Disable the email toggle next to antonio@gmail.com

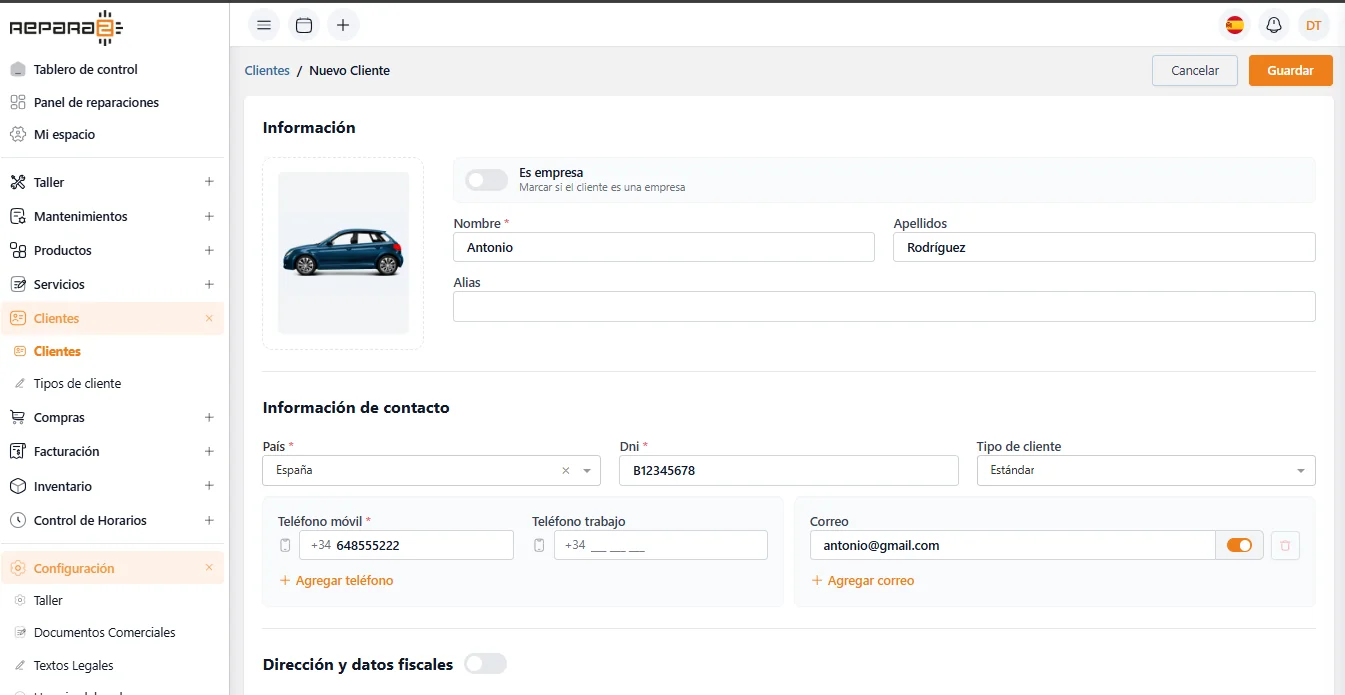[1239, 545]
